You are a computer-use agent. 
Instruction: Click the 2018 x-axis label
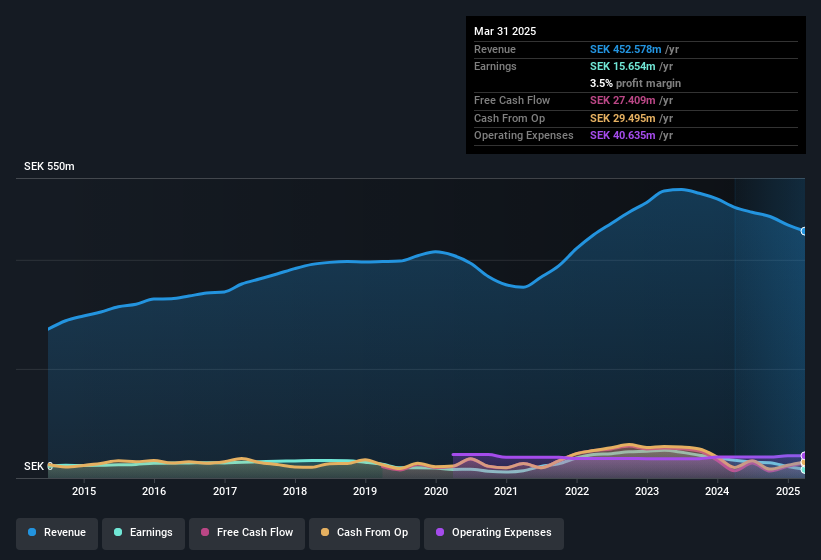click(x=295, y=491)
